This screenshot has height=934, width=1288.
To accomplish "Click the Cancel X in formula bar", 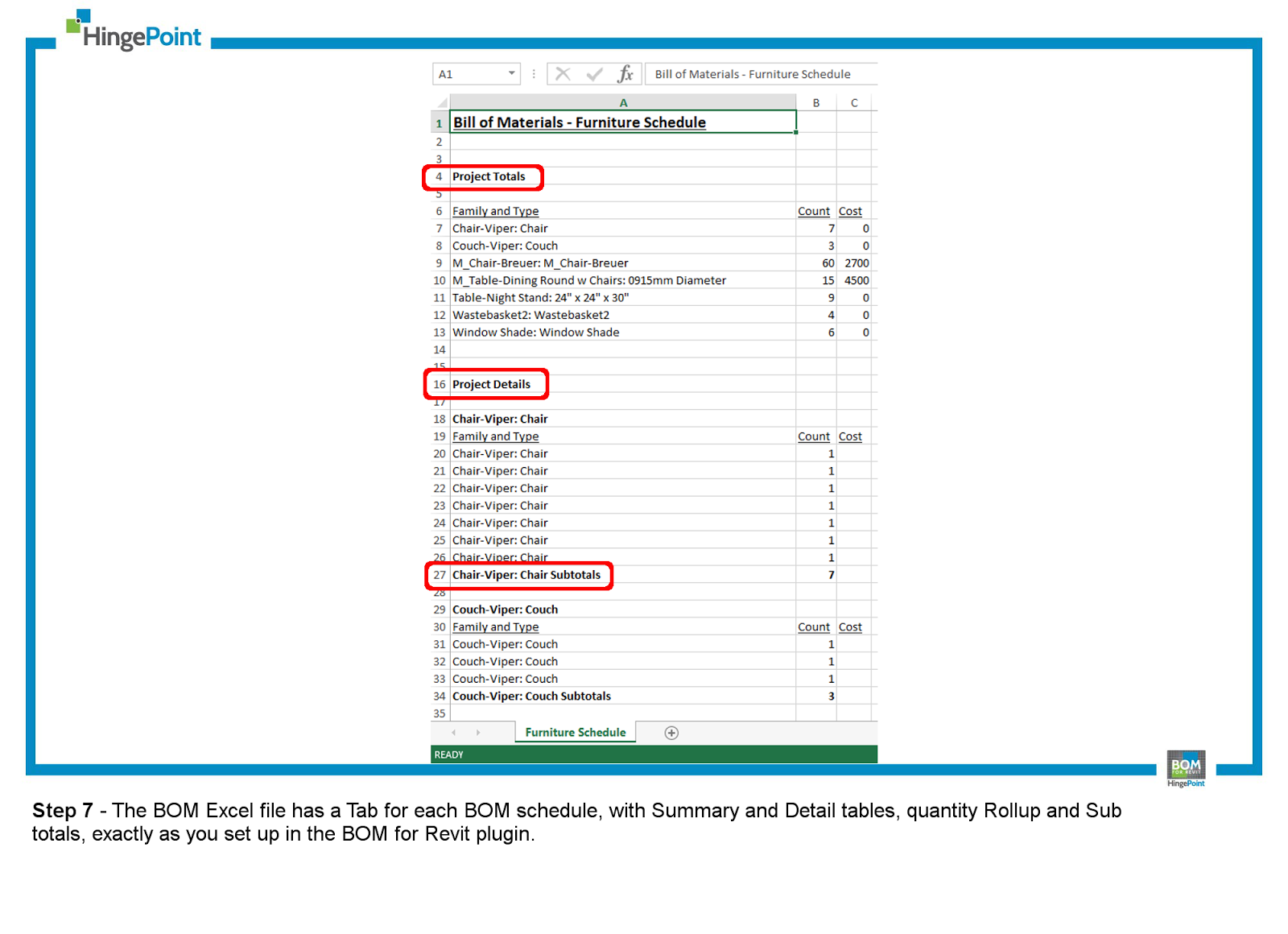I will (x=563, y=73).
